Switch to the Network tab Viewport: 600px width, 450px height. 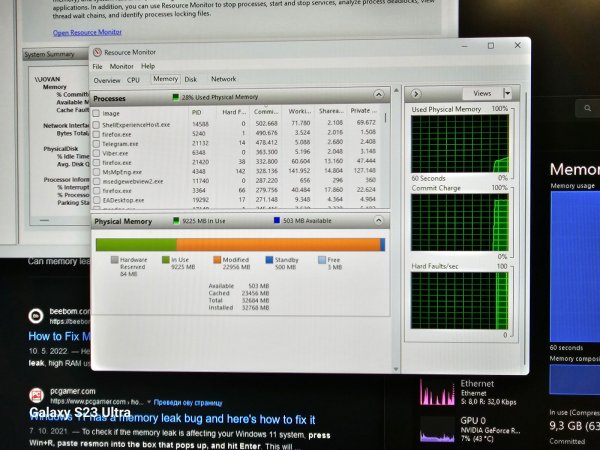click(223, 79)
